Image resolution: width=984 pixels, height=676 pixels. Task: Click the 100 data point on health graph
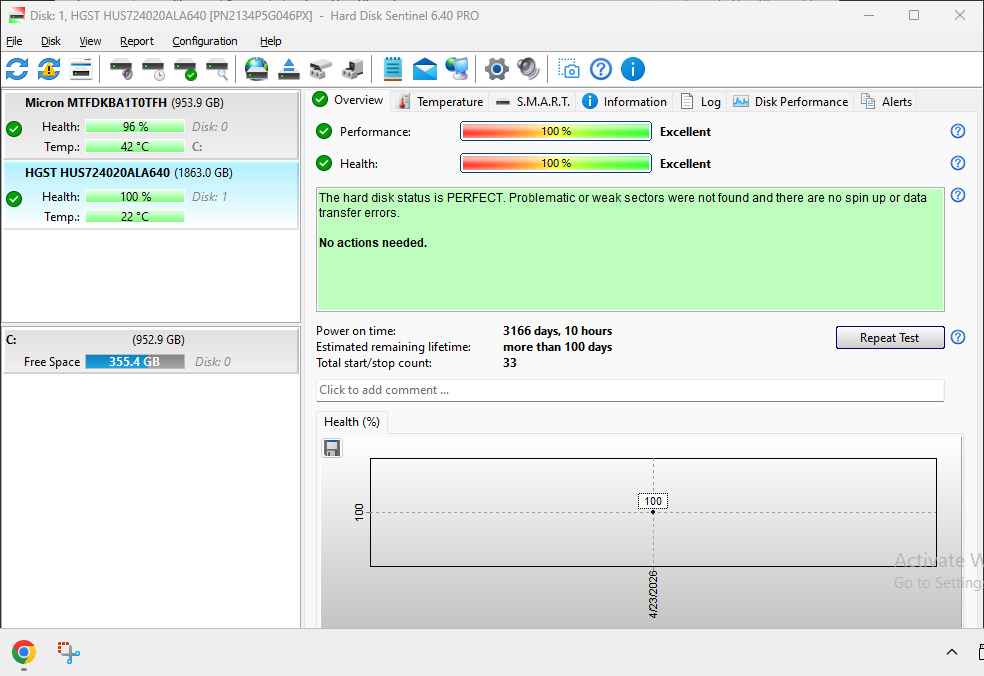[x=653, y=512]
